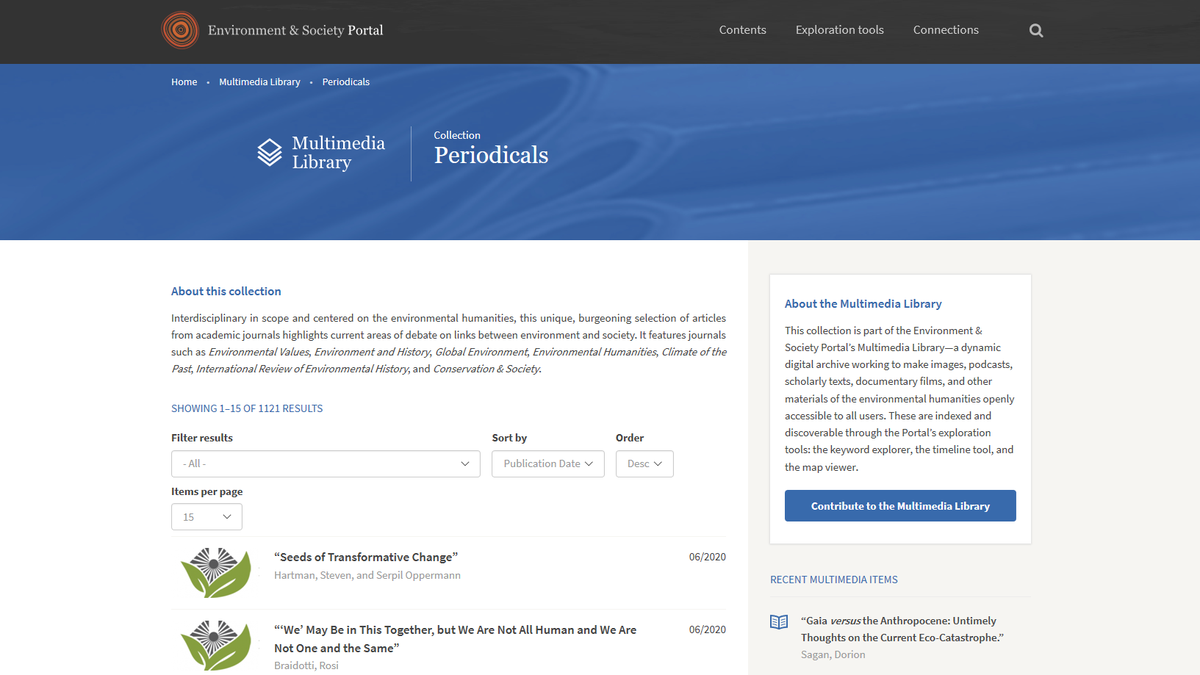Open the Sort by Publication Date dropdown
This screenshot has height=675, width=1200.
tap(548, 464)
